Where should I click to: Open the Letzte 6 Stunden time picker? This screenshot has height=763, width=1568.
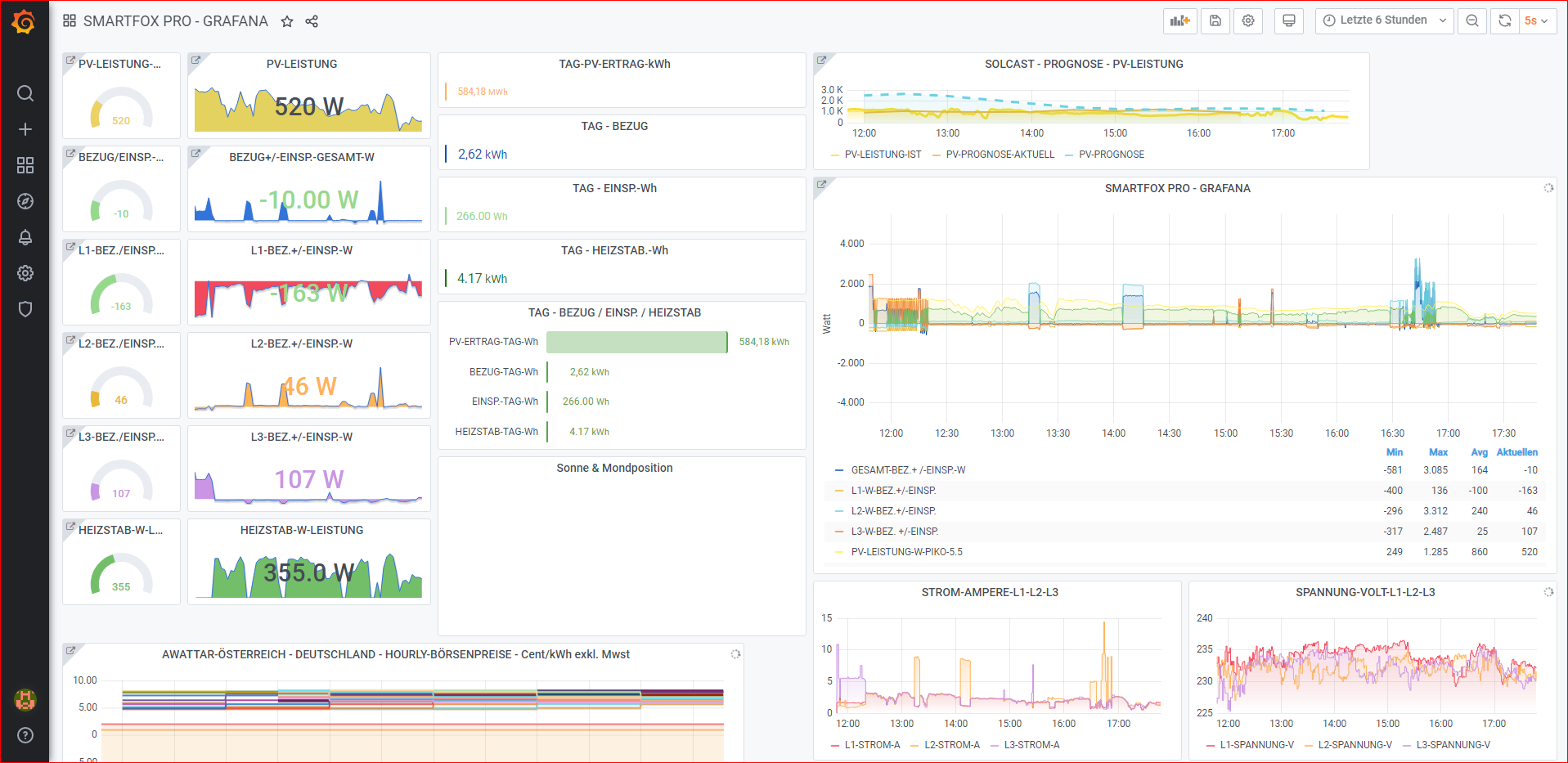(1384, 20)
